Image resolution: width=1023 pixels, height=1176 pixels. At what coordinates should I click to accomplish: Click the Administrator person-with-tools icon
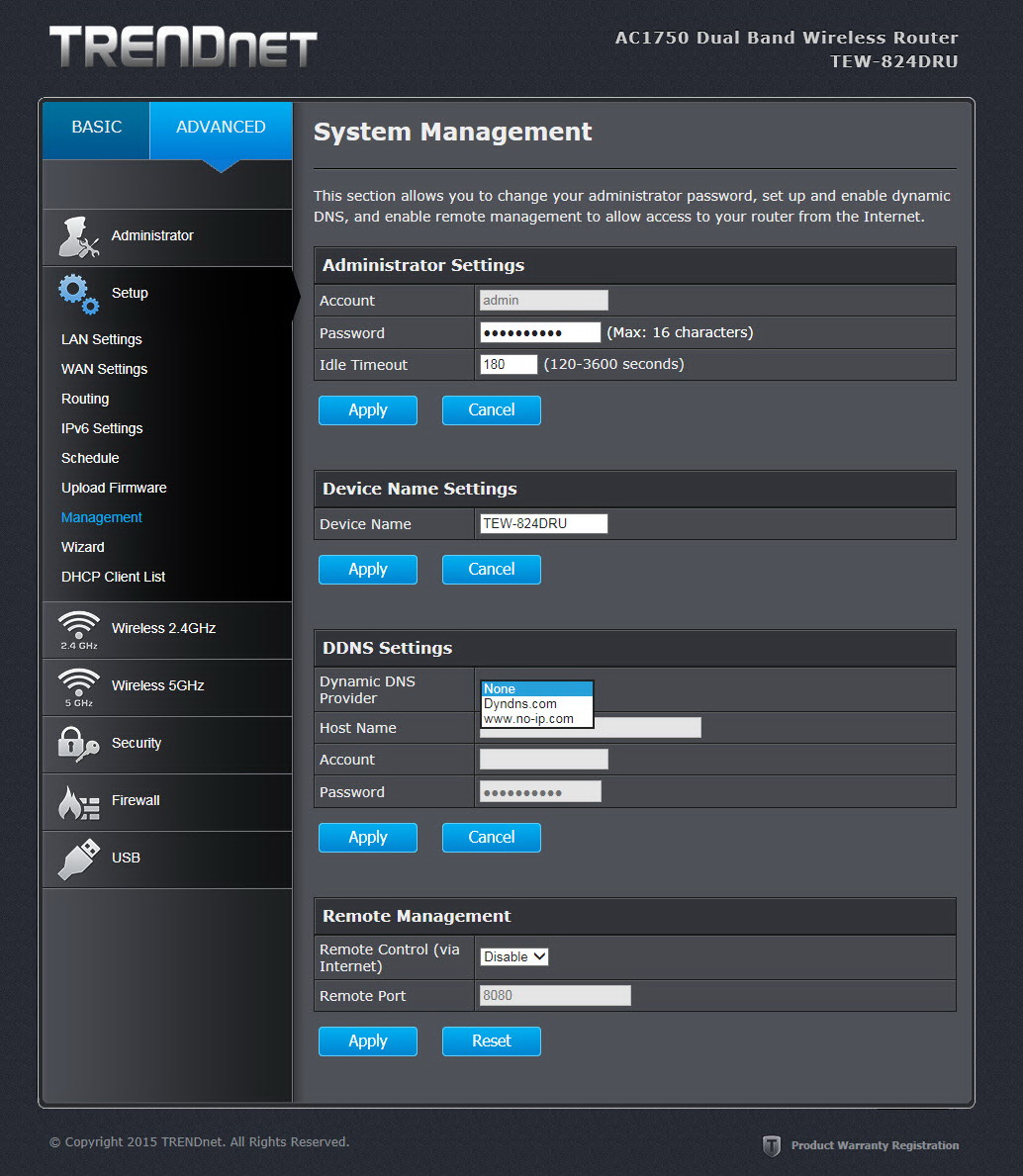pos(78,237)
